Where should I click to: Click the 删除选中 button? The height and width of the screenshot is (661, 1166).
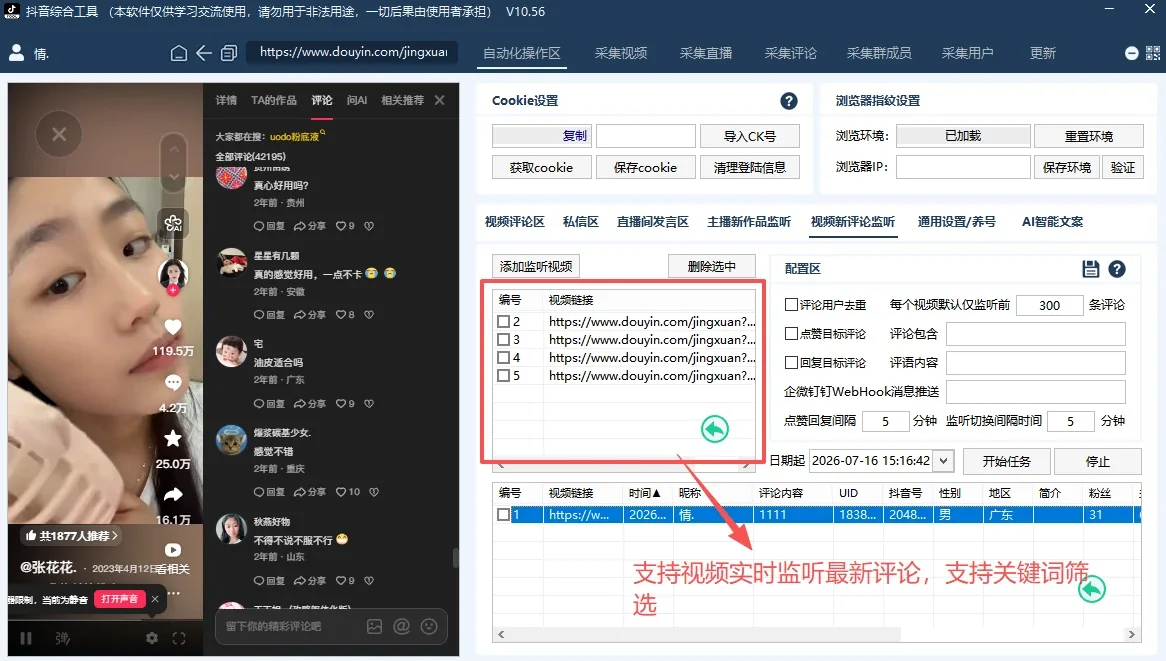(712, 266)
